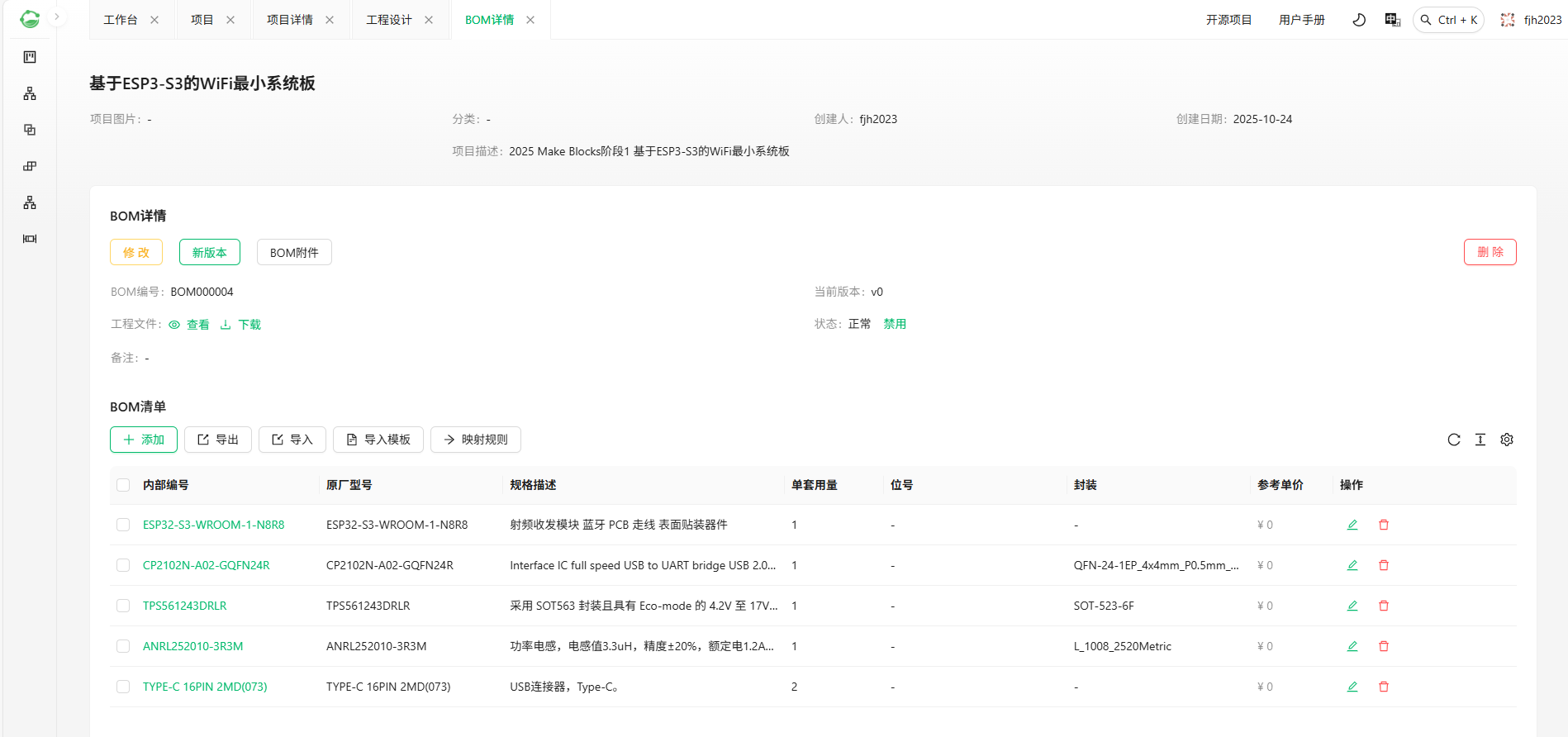Check the ESP32-S3-WROOM-1-N8R8 row checkbox
This screenshot has height=737, width=1568.
[123, 525]
